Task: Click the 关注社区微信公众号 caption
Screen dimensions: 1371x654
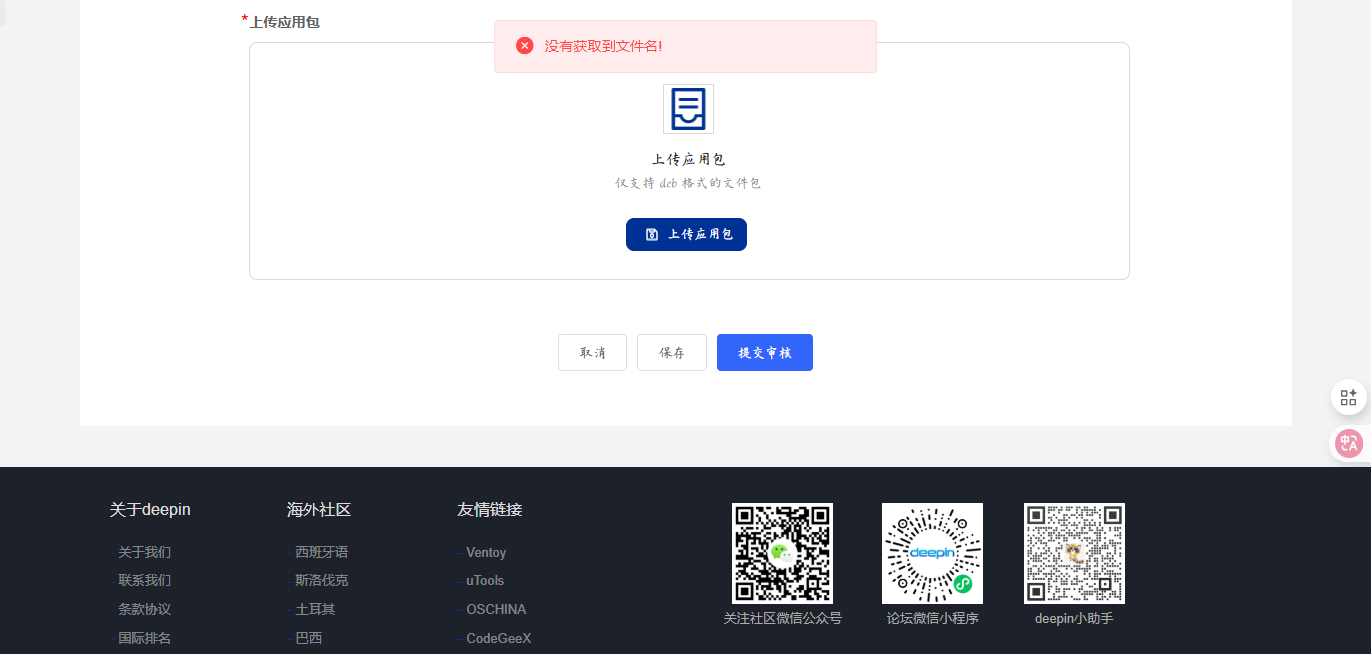Action: 783,618
